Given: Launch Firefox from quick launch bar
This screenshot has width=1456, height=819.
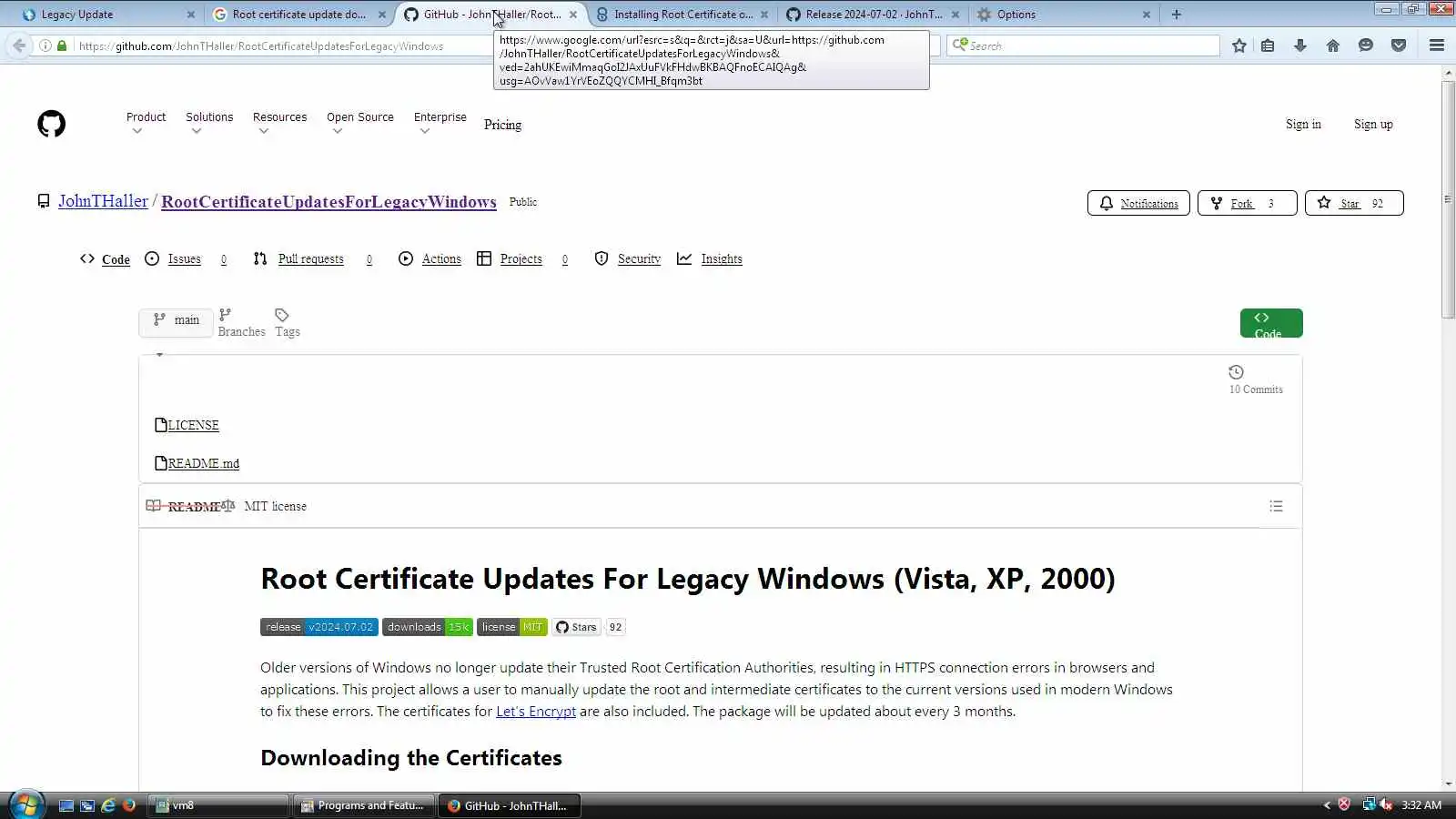Looking at the screenshot, I should click(x=129, y=805).
